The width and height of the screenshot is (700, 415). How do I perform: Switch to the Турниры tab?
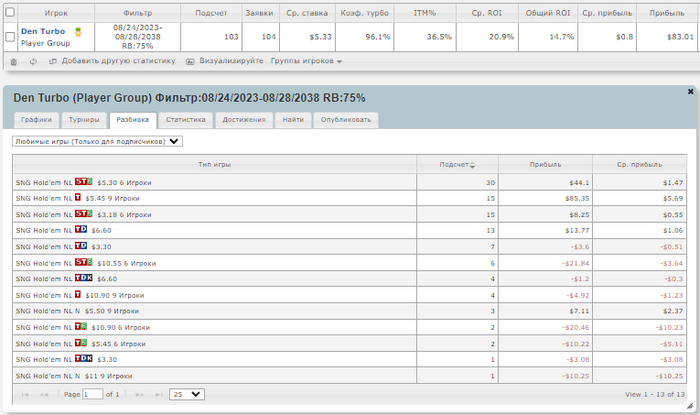click(x=83, y=120)
